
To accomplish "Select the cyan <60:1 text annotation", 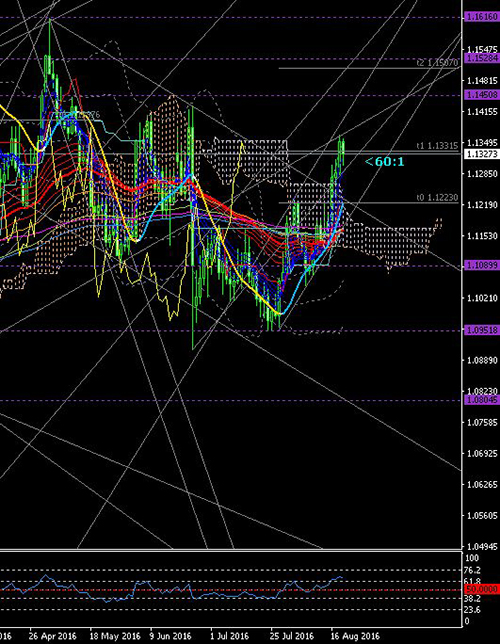I will [x=385, y=162].
